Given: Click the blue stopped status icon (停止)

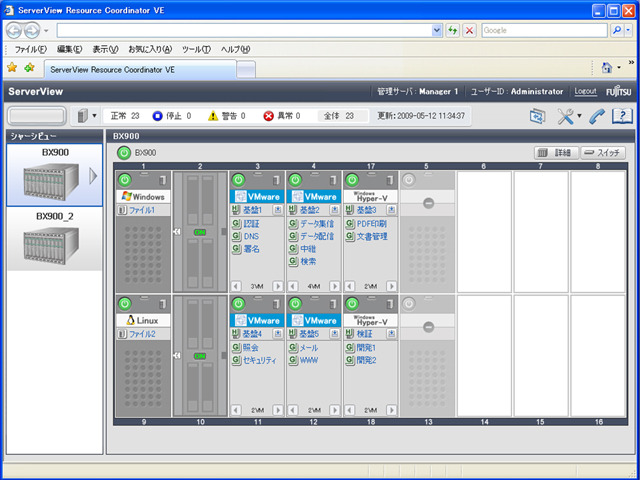Looking at the screenshot, I should 158,116.
